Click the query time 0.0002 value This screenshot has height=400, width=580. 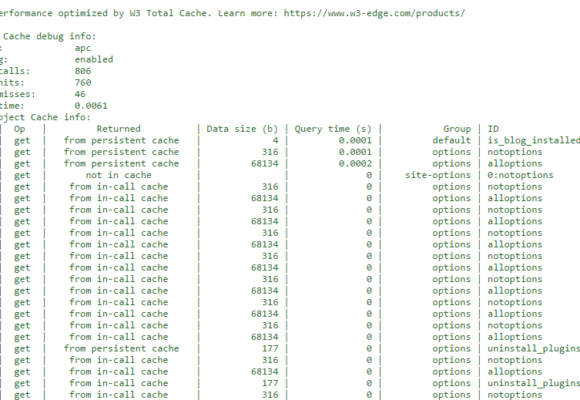(355, 164)
